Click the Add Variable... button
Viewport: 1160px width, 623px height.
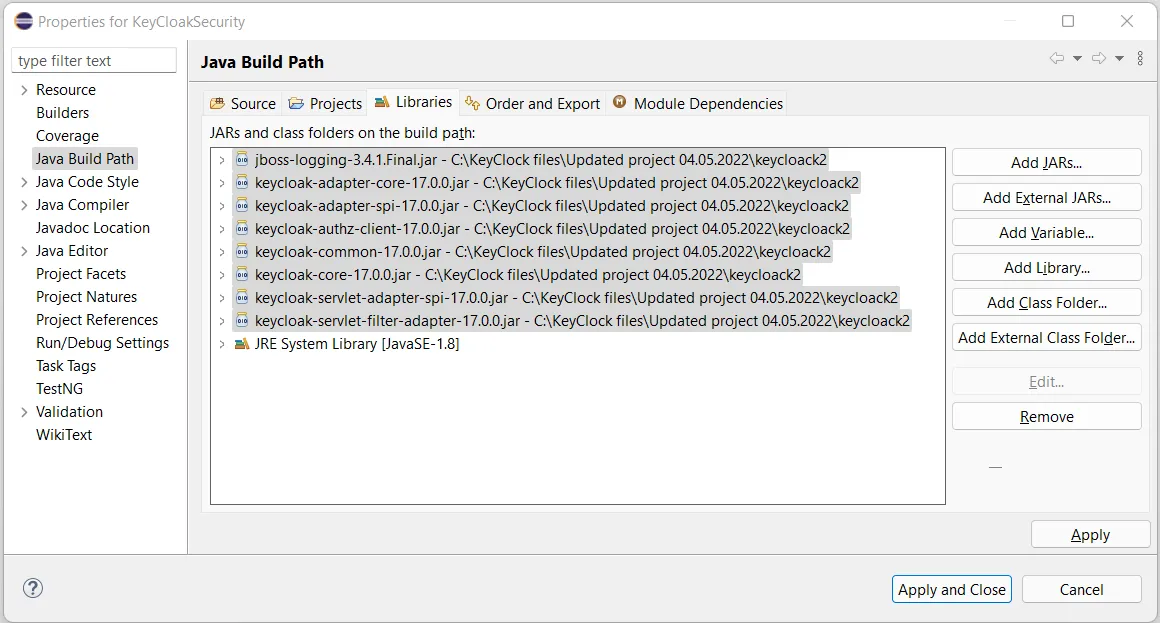[1046, 232]
